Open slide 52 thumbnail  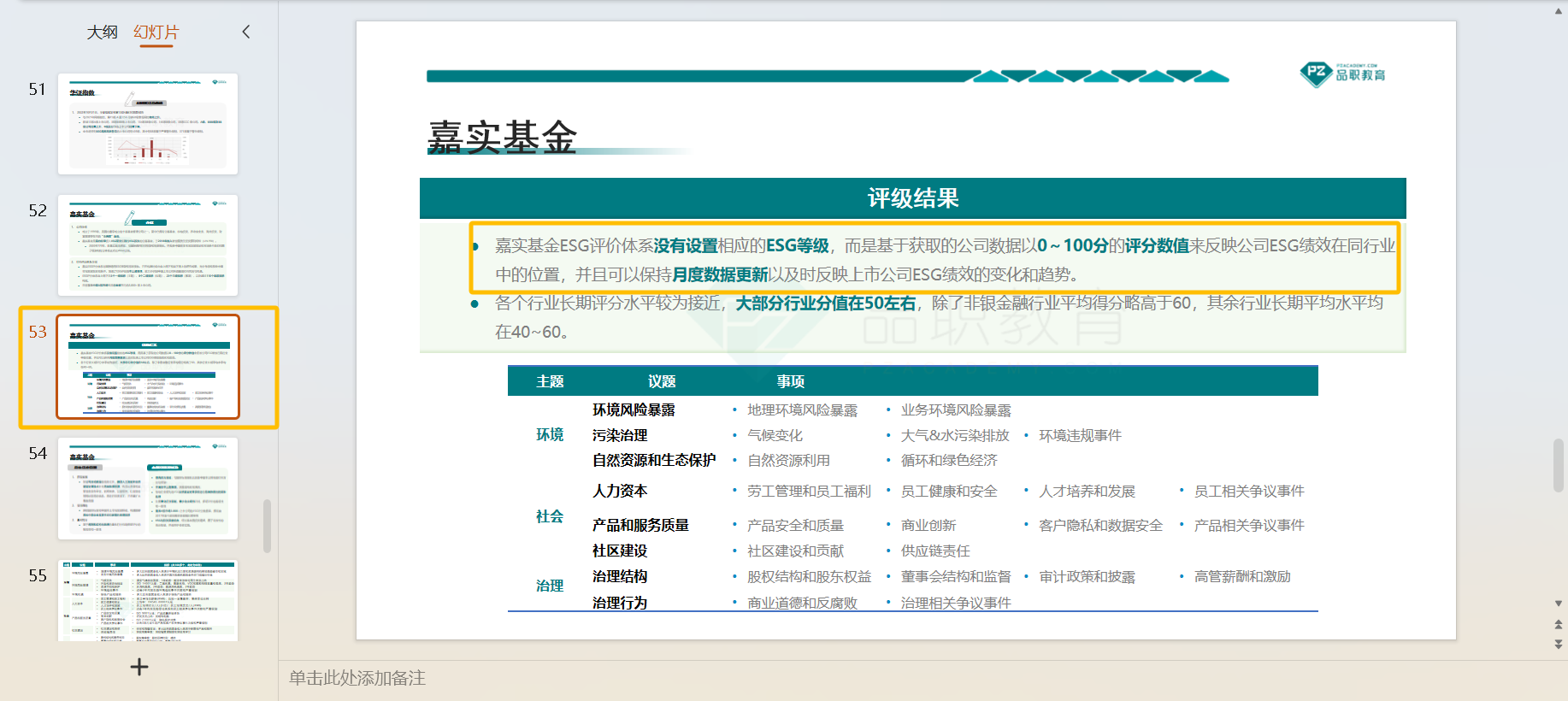pos(148,245)
